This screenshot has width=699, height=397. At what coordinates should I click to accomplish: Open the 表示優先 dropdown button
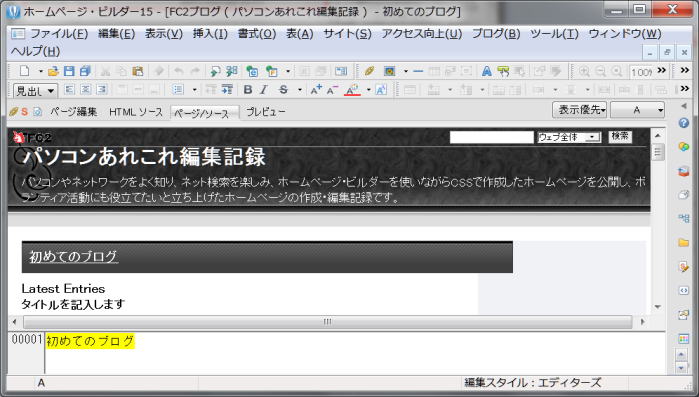(x=580, y=110)
